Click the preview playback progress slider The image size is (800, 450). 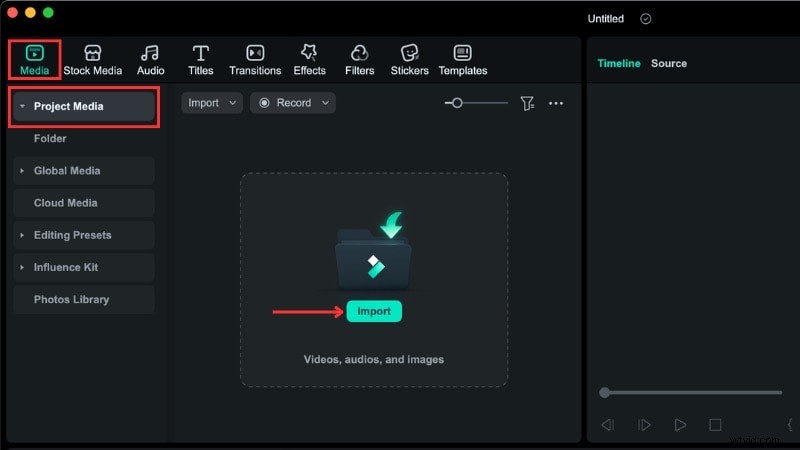pos(691,392)
